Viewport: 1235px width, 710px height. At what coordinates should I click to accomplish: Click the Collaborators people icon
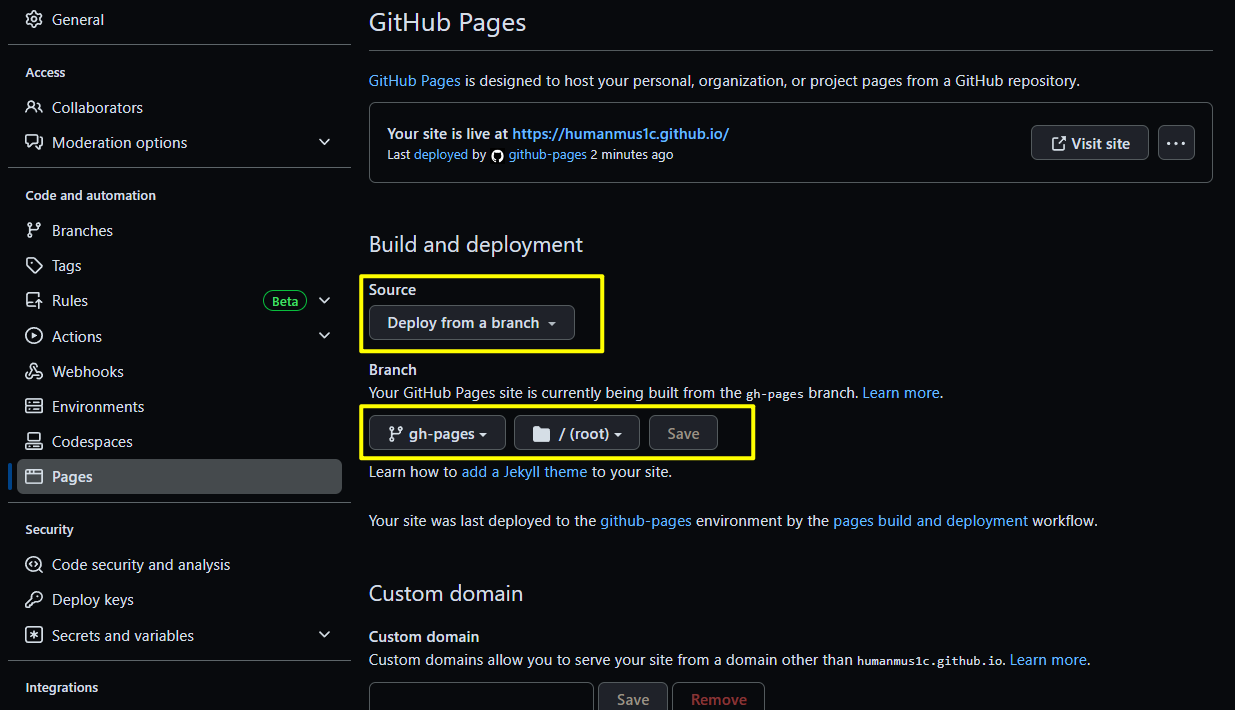[34, 108]
